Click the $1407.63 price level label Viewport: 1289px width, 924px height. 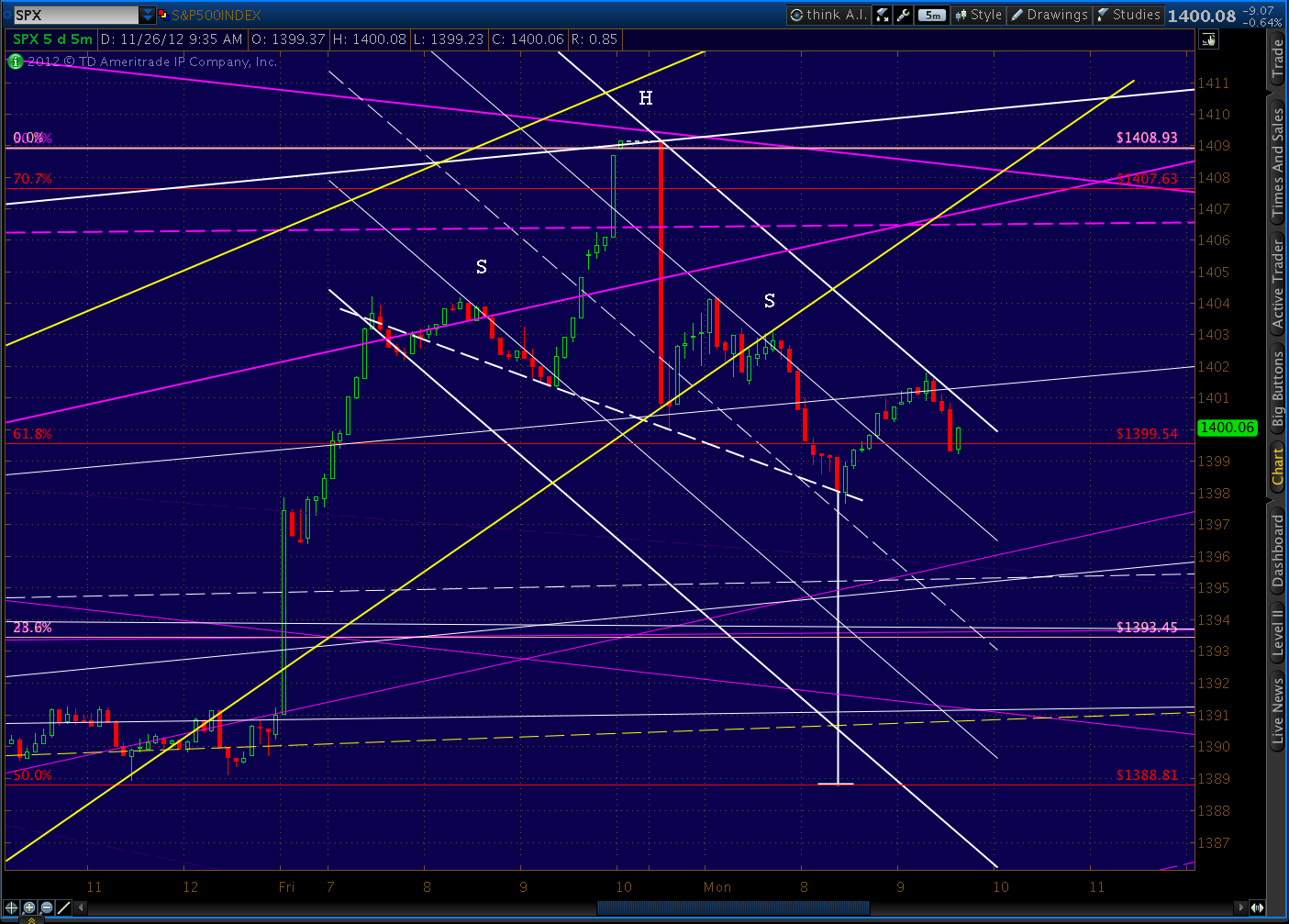[x=1147, y=179]
